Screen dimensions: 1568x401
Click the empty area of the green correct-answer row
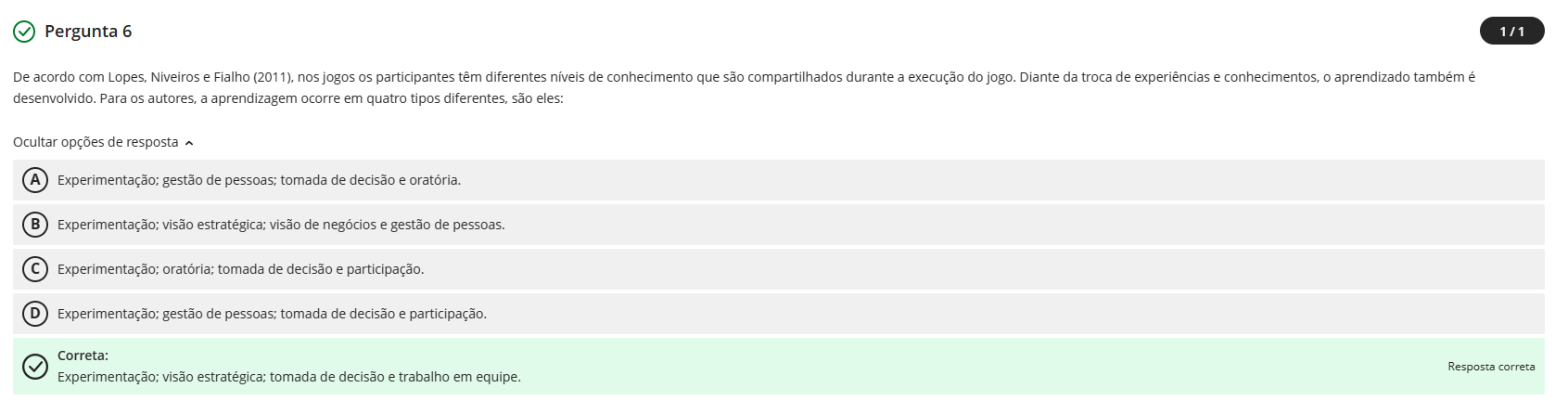[927, 367]
